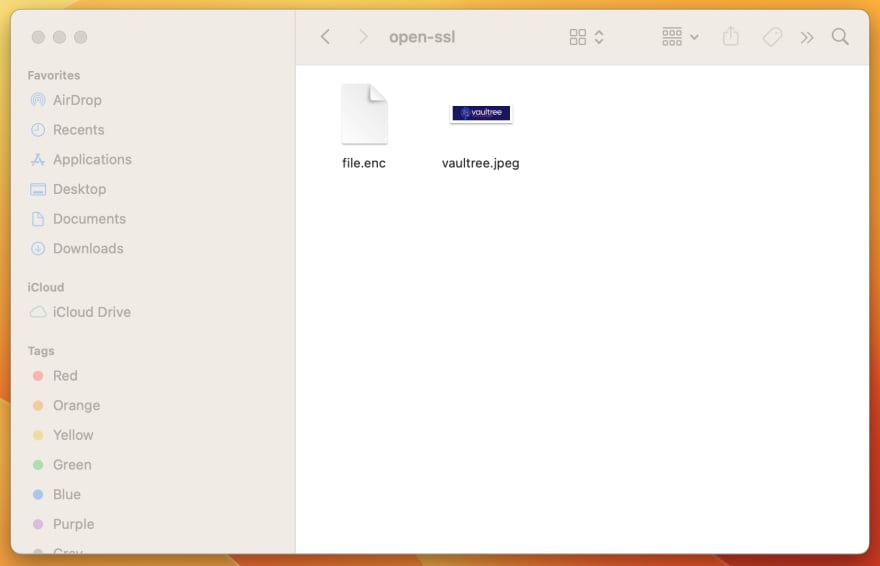Filter by the Orange tag
This screenshot has width=880, height=566.
pyautogui.click(x=76, y=406)
